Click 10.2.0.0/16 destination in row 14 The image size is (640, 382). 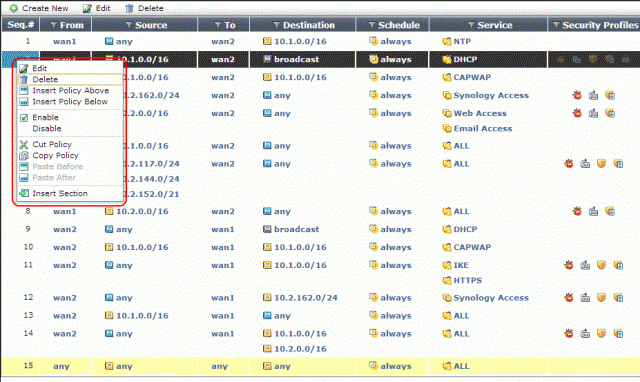(x=300, y=349)
